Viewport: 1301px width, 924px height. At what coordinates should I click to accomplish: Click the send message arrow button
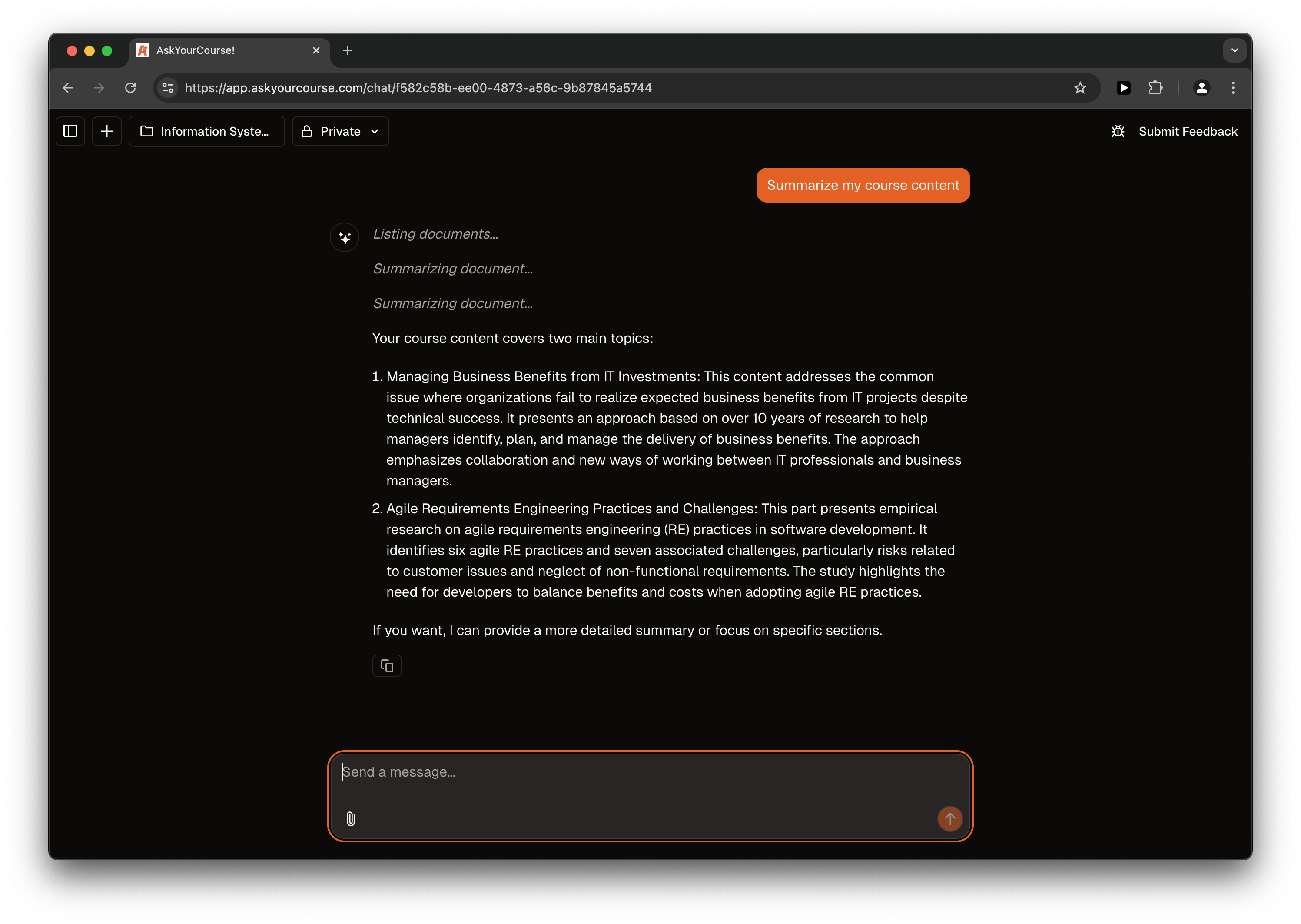click(949, 819)
